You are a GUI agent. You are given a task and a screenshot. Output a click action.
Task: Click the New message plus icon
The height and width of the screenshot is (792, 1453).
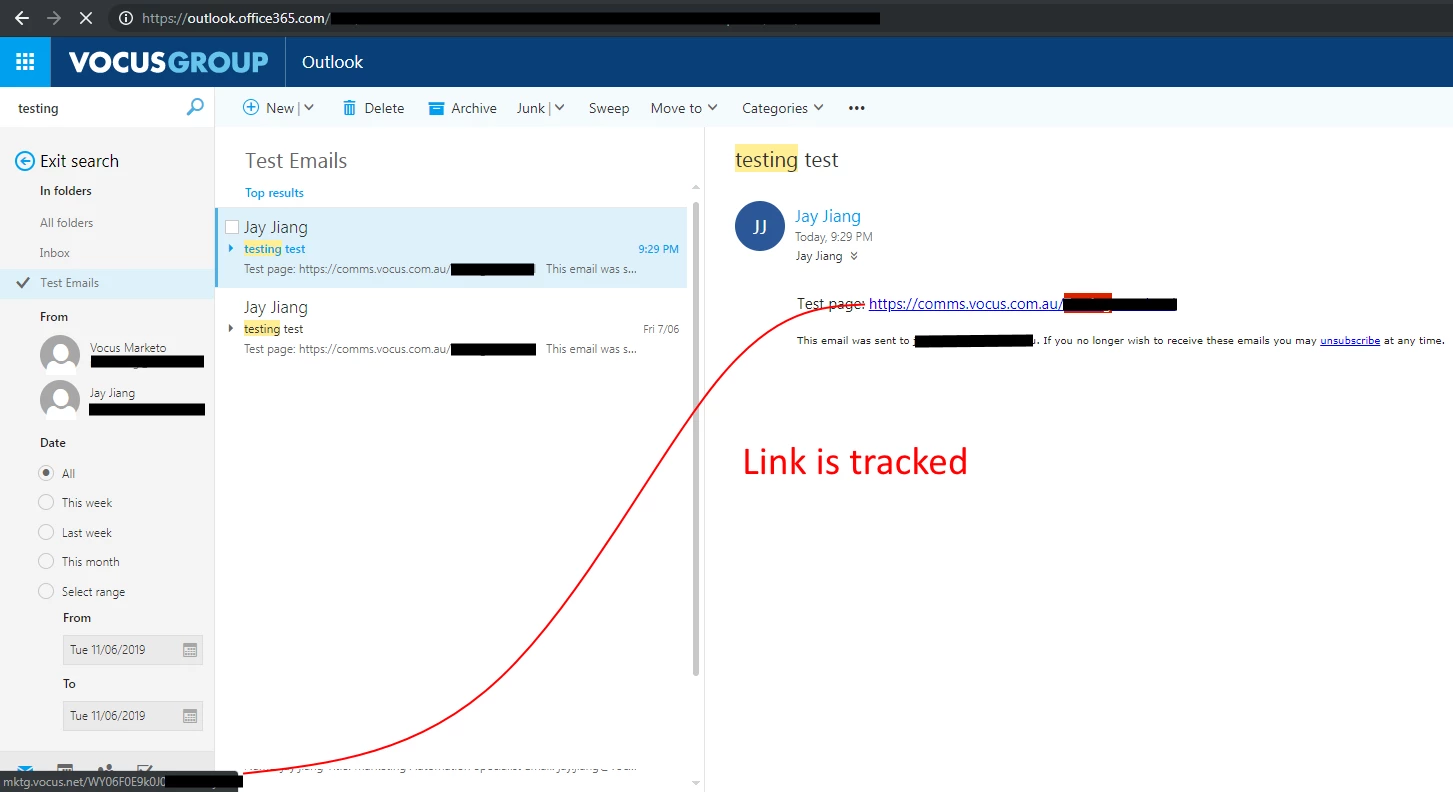(x=251, y=108)
